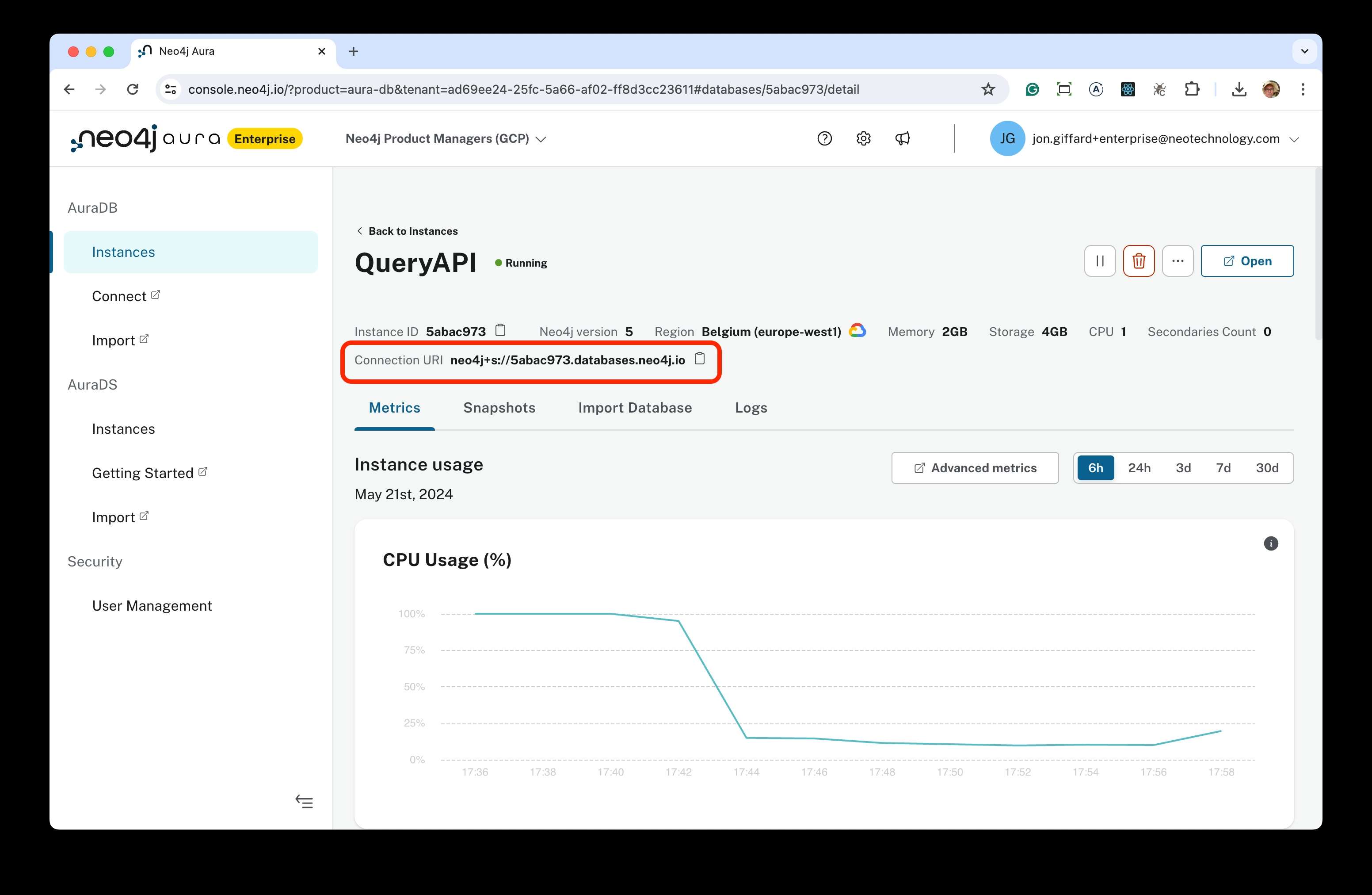Reload the page
This screenshot has height=895, width=1372.
pyautogui.click(x=133, y=89)
